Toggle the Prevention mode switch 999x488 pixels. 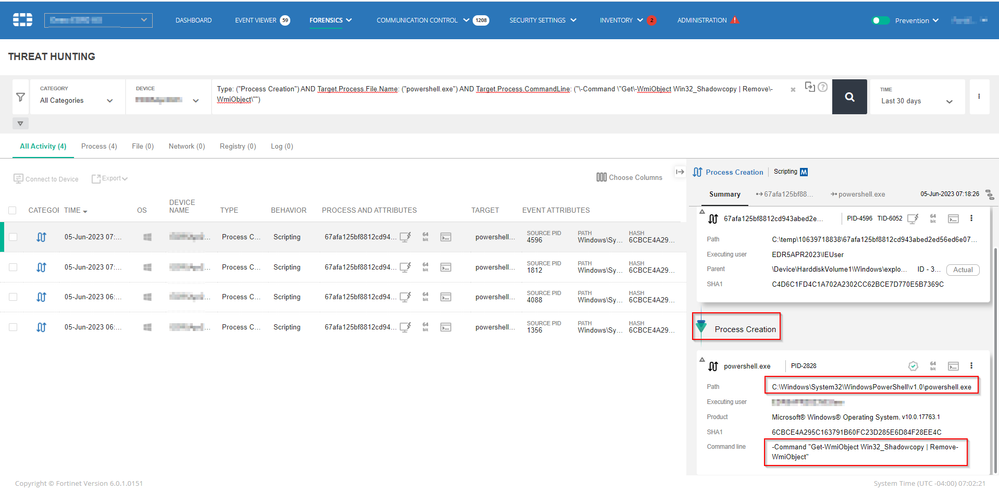coord(880,20)
